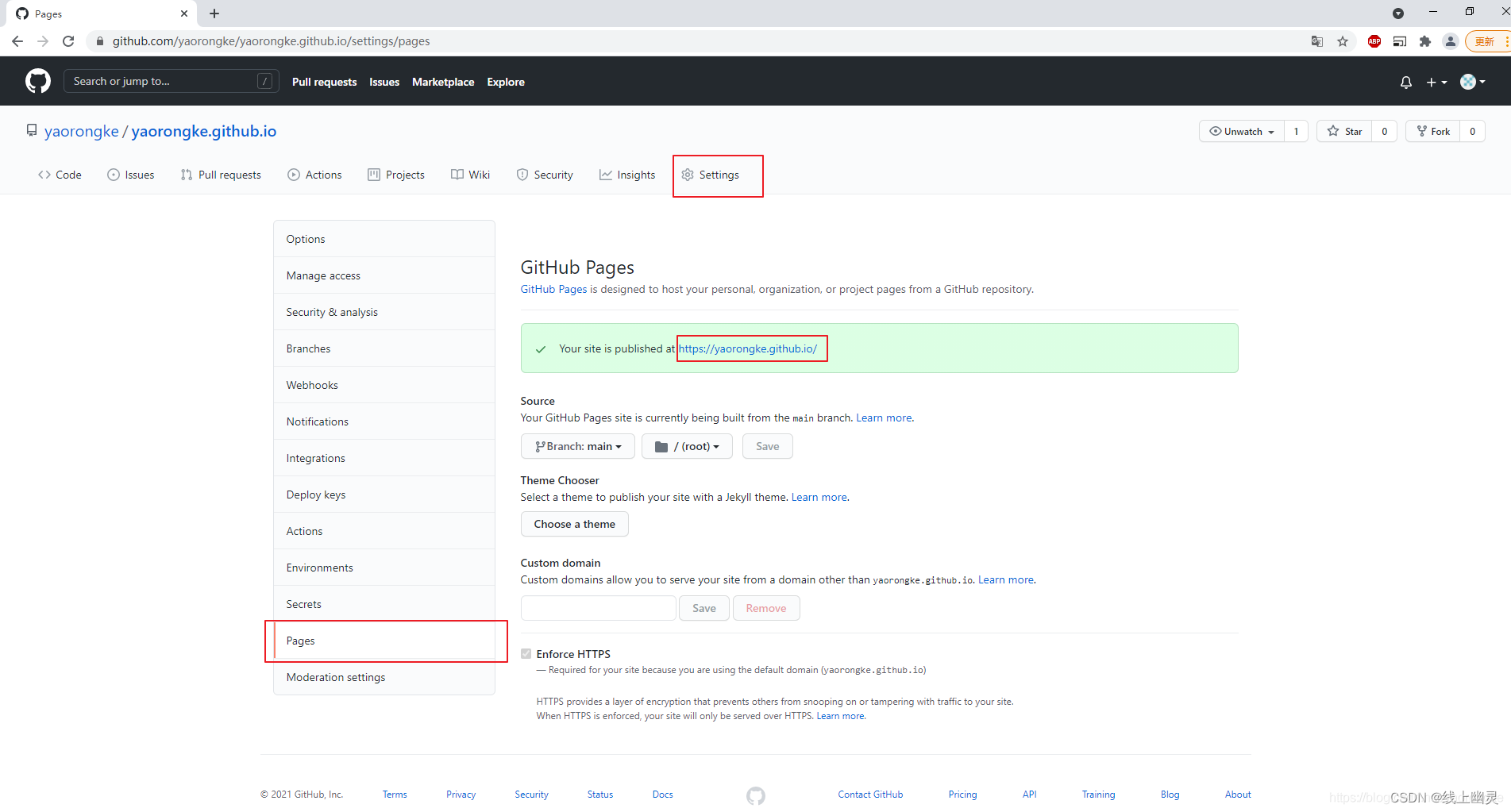1511x812 pixels.
Task: Click Save button next to root folder
Action: pos(768,446)
